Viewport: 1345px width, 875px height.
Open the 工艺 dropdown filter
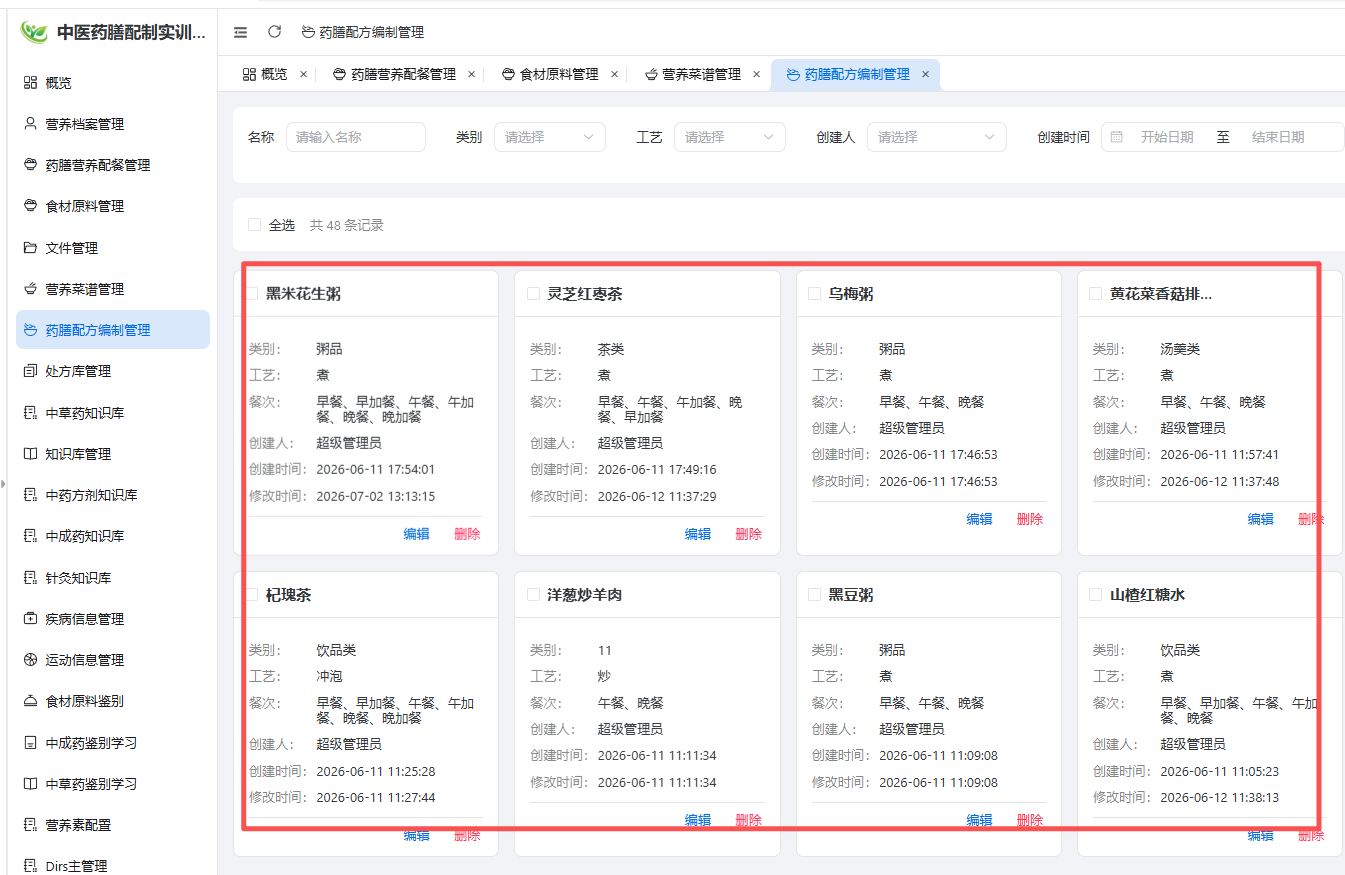730,137
